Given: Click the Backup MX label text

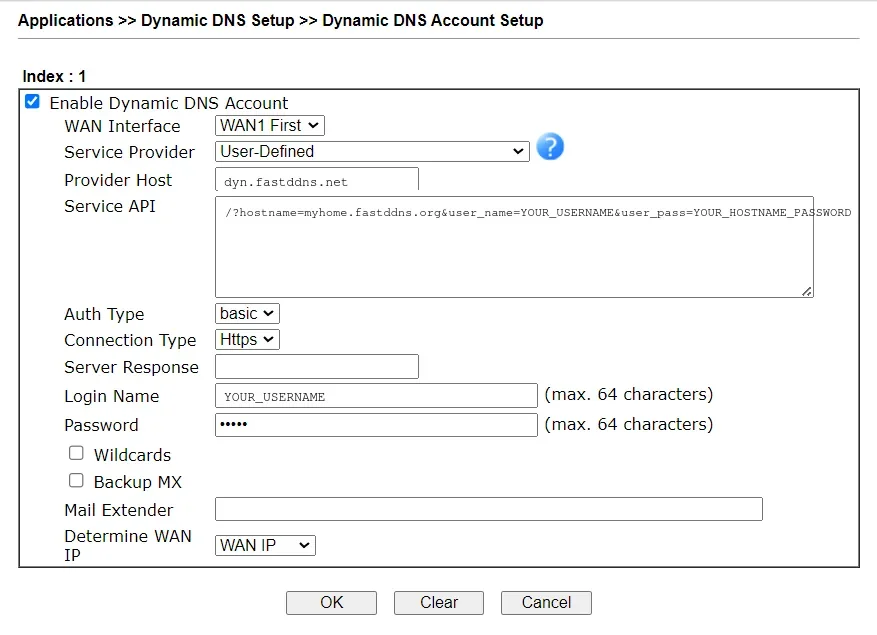Looking at the screenshot, I should click(x=138, y=482).
